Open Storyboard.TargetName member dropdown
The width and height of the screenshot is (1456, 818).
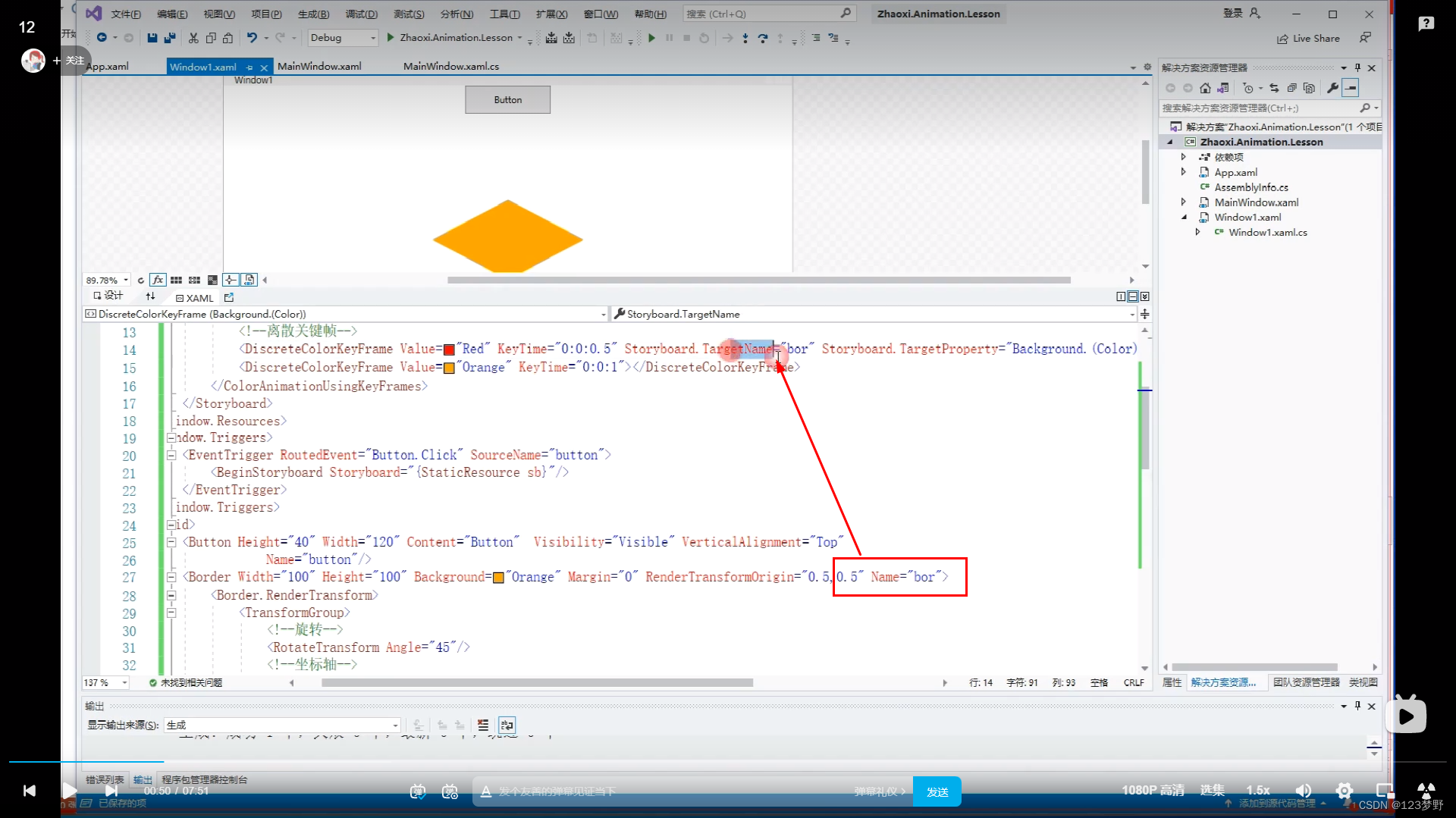coord(874,314)
